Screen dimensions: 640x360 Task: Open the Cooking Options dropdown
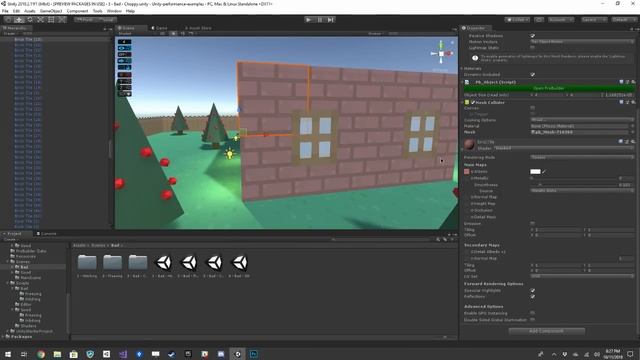582,120
